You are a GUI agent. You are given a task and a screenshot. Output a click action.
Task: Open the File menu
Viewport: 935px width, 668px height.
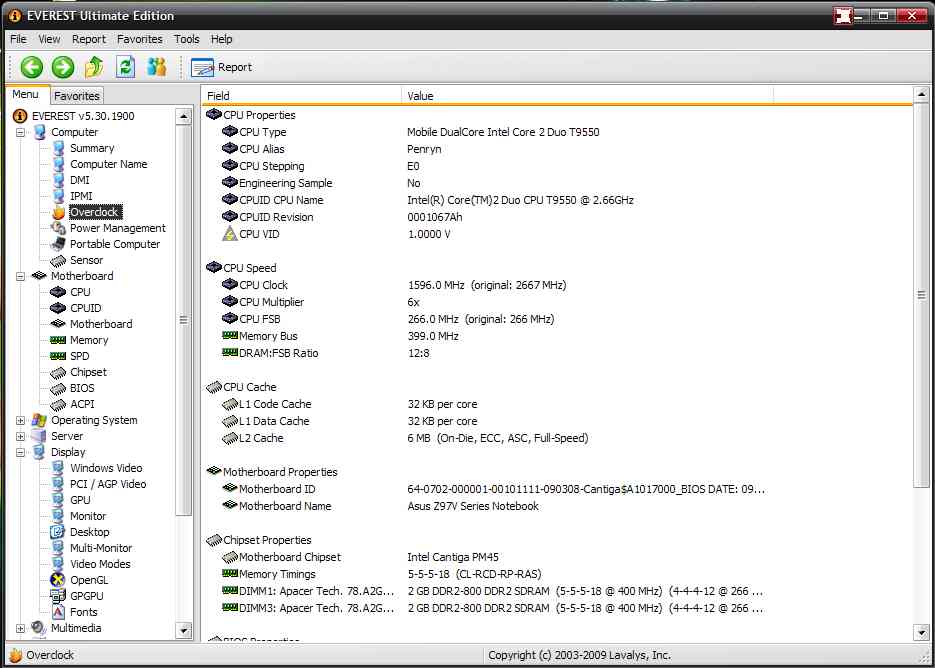[18, 39]
